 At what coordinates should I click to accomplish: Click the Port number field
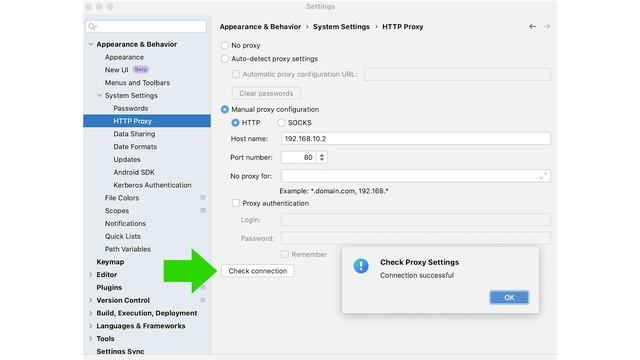299,157
